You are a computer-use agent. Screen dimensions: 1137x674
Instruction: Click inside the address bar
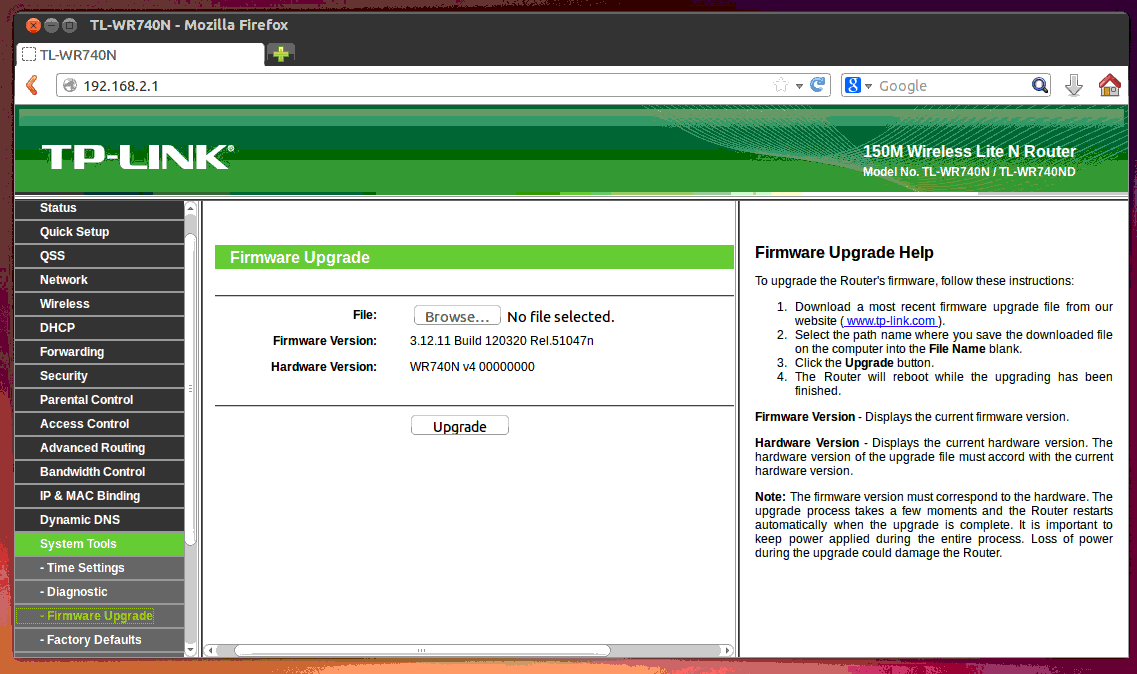pos(300,85)
